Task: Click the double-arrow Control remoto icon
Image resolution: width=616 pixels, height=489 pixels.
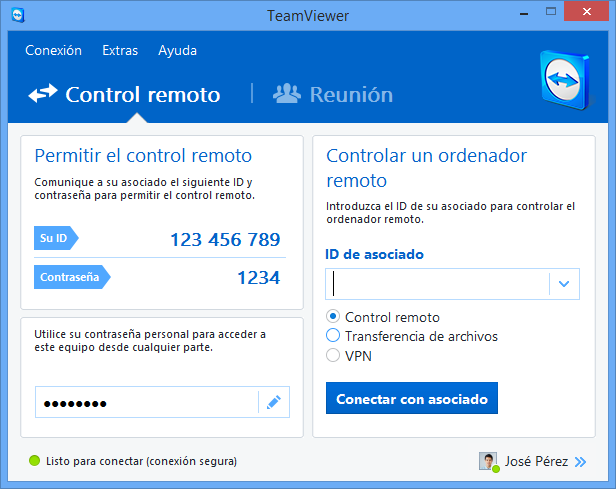Action: click(43, 93)
